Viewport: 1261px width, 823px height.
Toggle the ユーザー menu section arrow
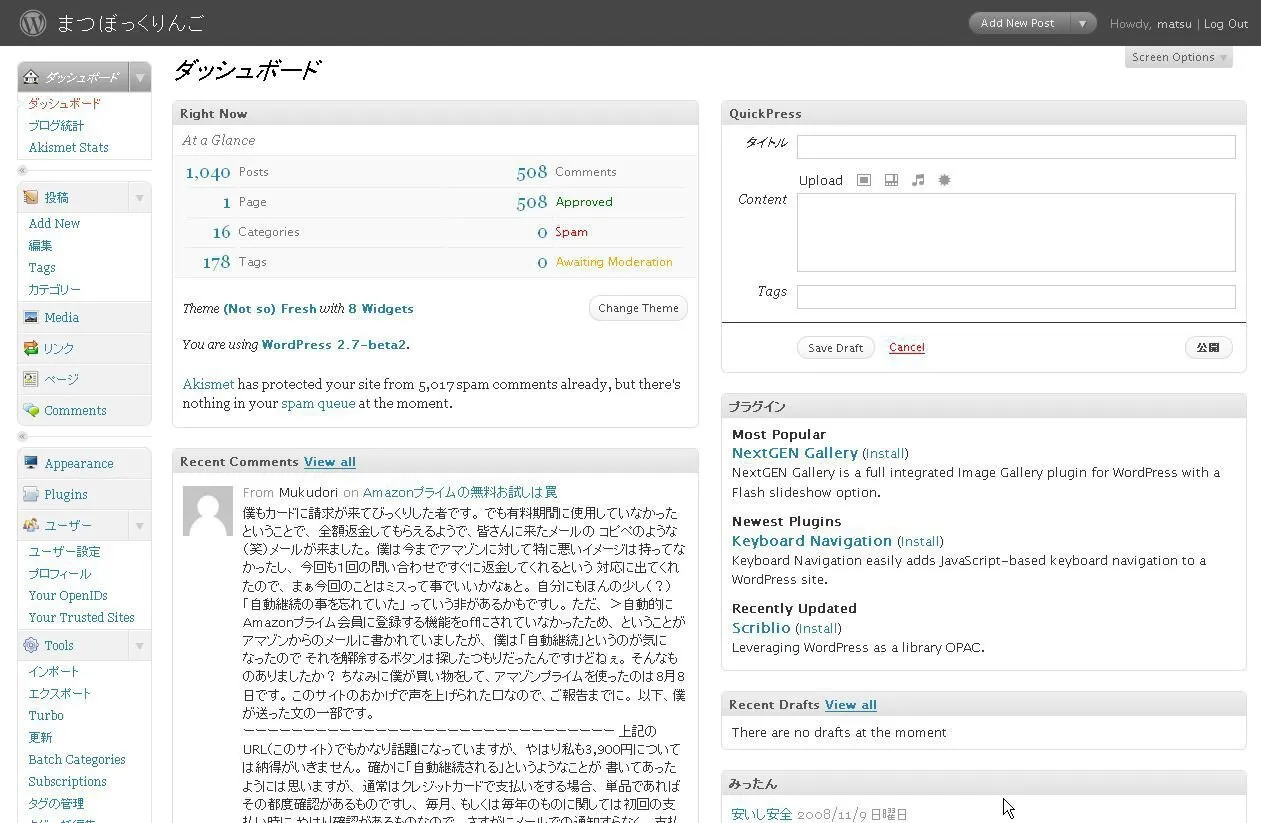click(139, 525)
